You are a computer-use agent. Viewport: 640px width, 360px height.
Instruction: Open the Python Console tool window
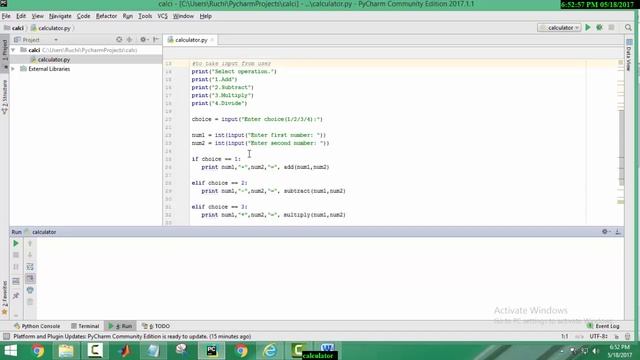(x=37, y=326)
